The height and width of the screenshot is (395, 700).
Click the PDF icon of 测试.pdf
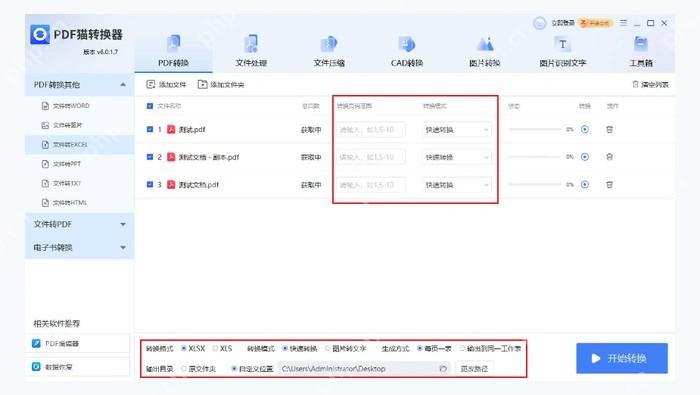pyautogui.click(x=171, y=129)
